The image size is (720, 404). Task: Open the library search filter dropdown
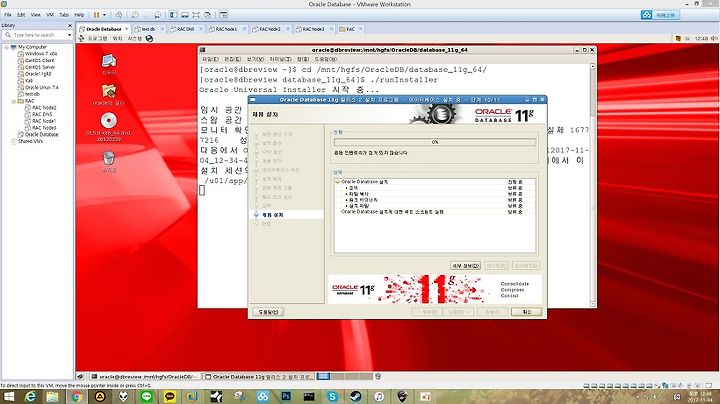pyautogui.click(x=69, y=35)
